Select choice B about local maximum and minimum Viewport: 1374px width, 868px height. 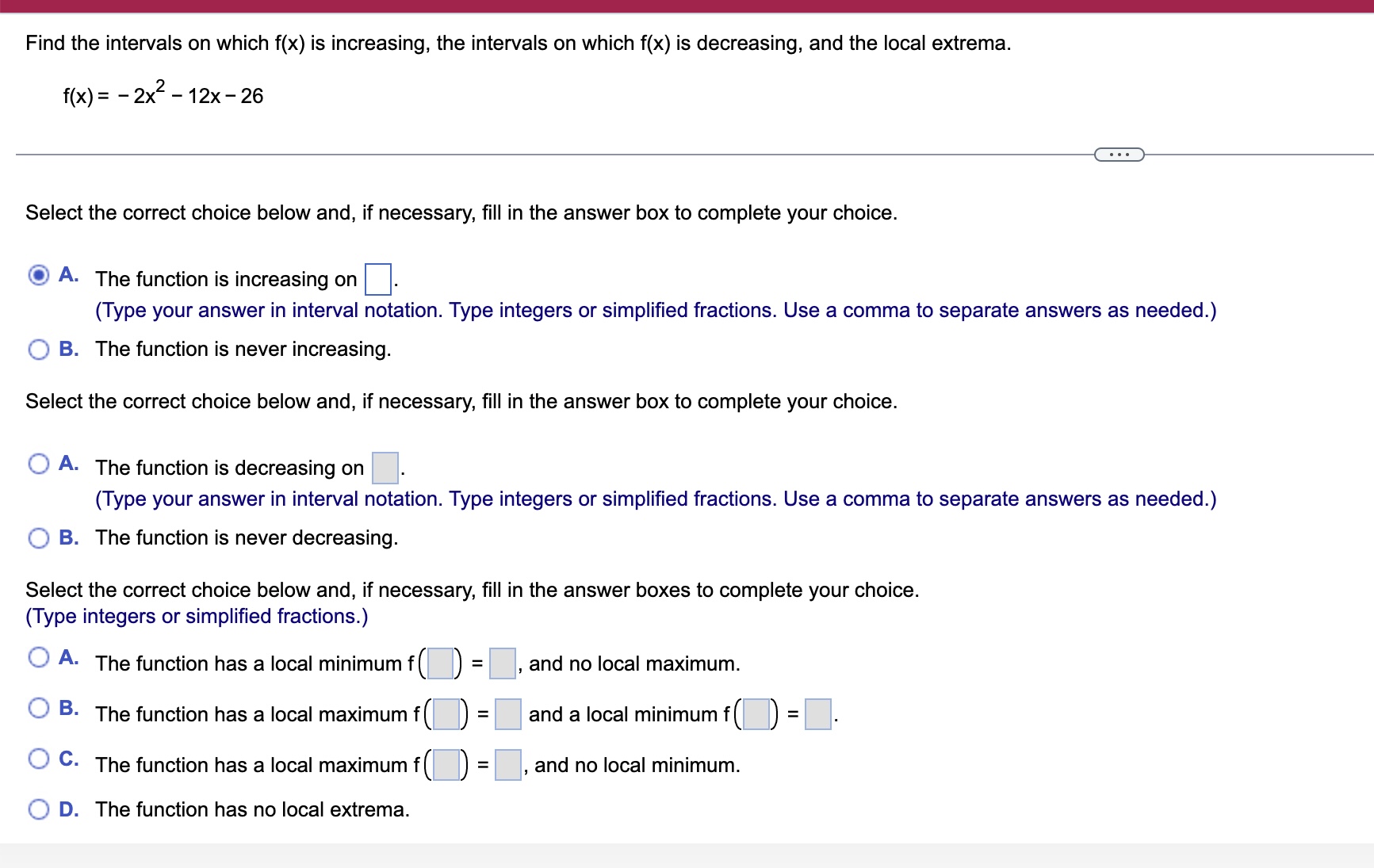point(38,707)
